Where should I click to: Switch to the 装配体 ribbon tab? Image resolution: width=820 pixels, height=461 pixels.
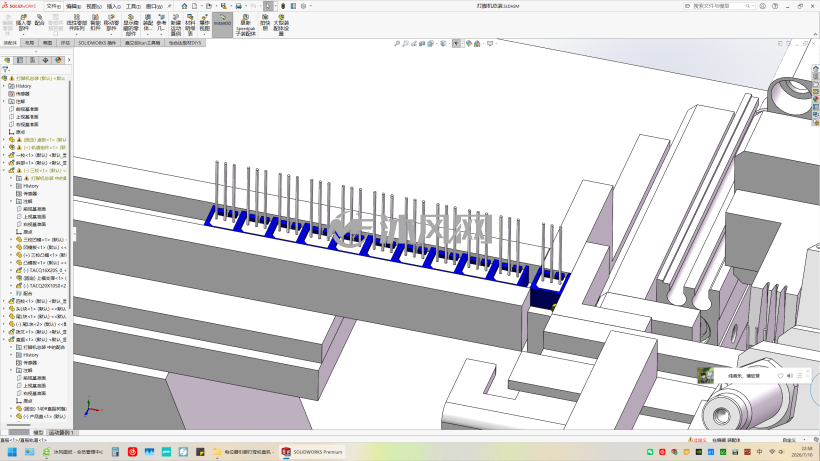(x=10, y=43)
